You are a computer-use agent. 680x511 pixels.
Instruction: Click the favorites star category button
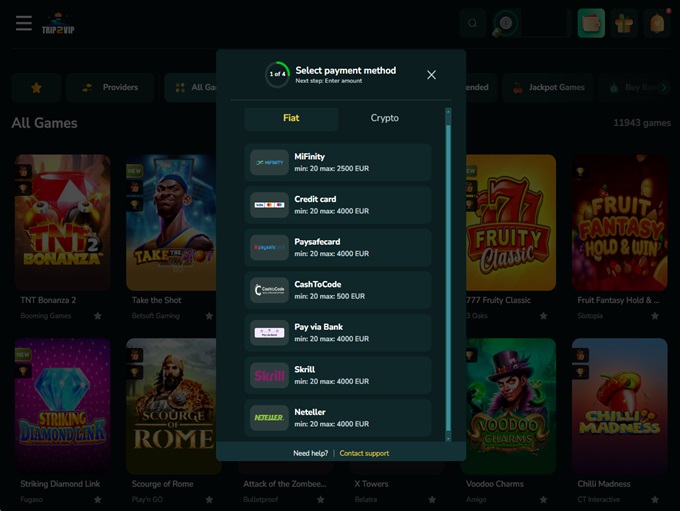tap(36, 88)
